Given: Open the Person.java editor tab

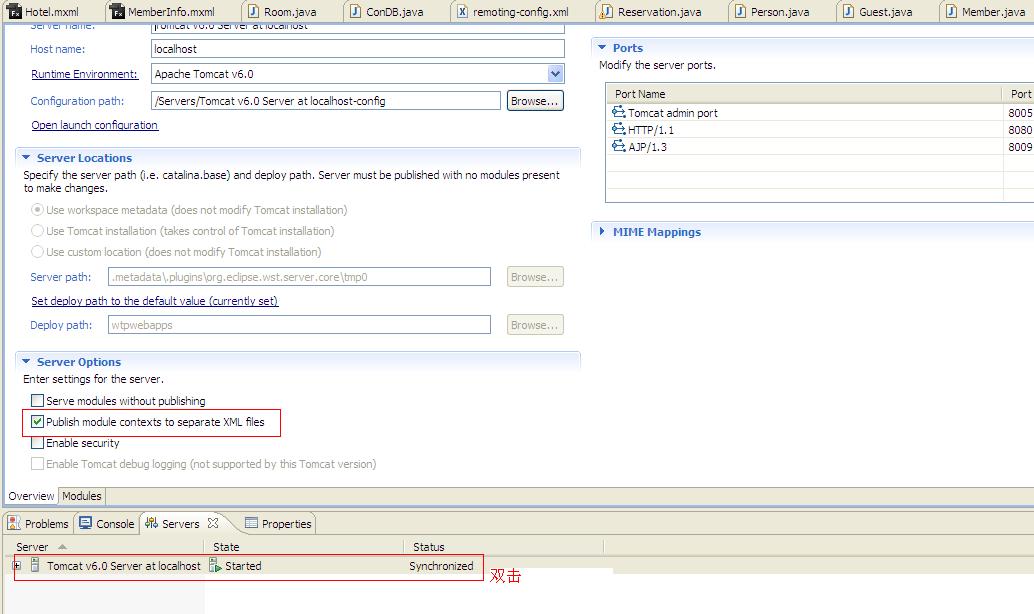Looking at the screenshot, I should (x=772, y=12).
